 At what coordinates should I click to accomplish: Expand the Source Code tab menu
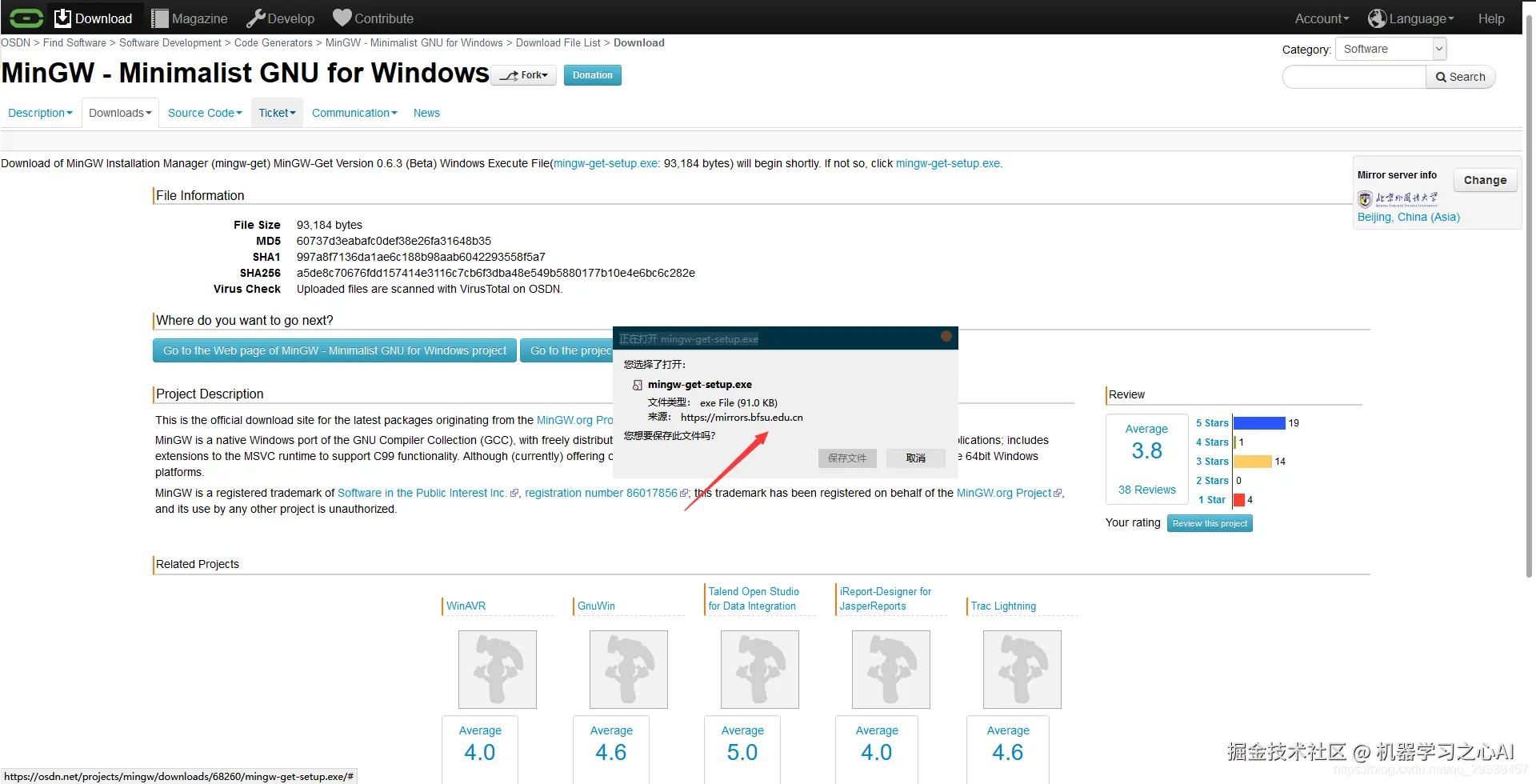(x=205, y=113)
